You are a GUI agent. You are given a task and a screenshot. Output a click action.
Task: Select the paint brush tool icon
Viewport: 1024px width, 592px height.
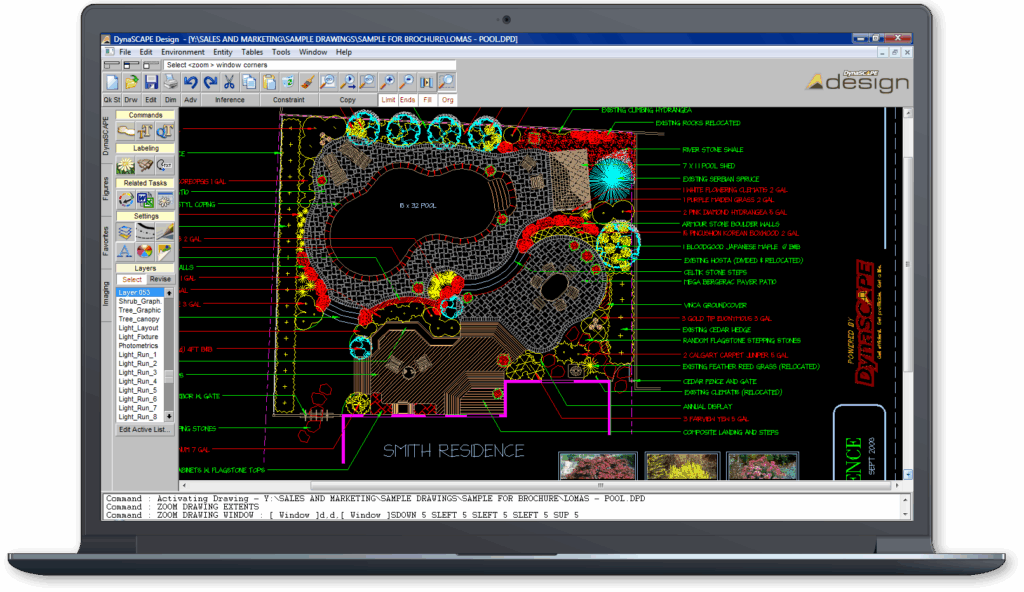pyautogui.click(x=308, y=82)
